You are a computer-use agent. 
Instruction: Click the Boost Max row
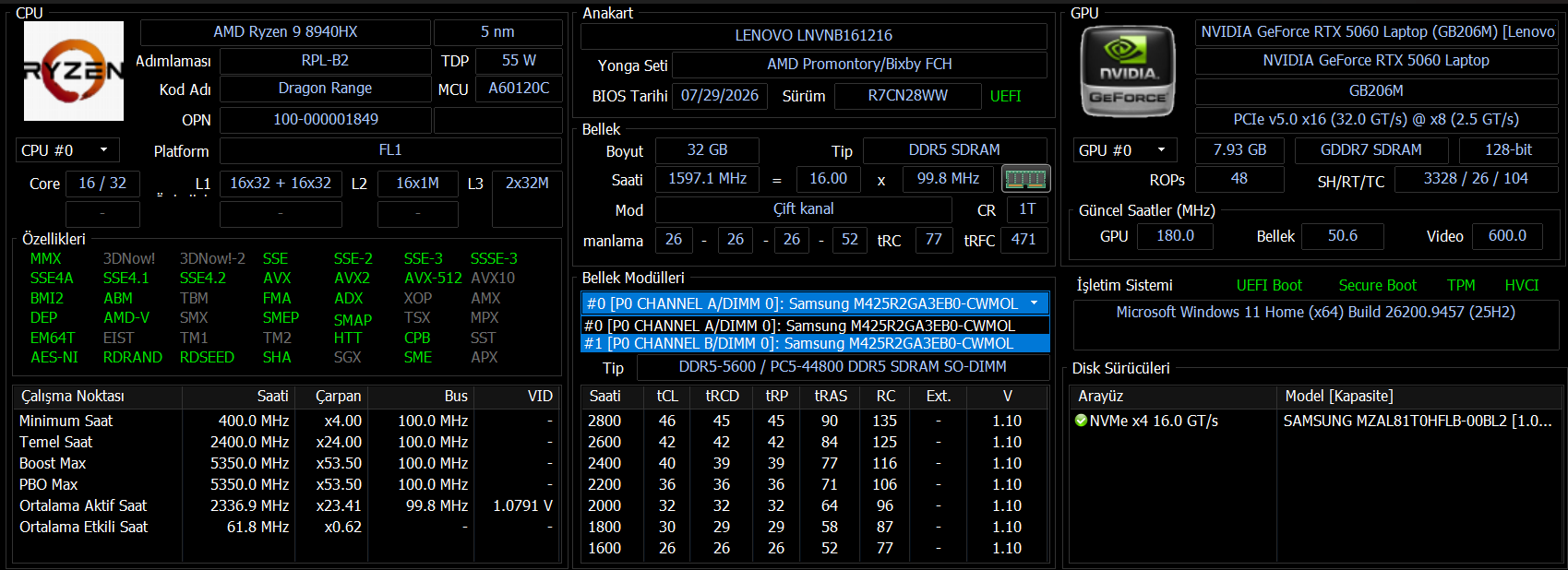tap(287, 463)
